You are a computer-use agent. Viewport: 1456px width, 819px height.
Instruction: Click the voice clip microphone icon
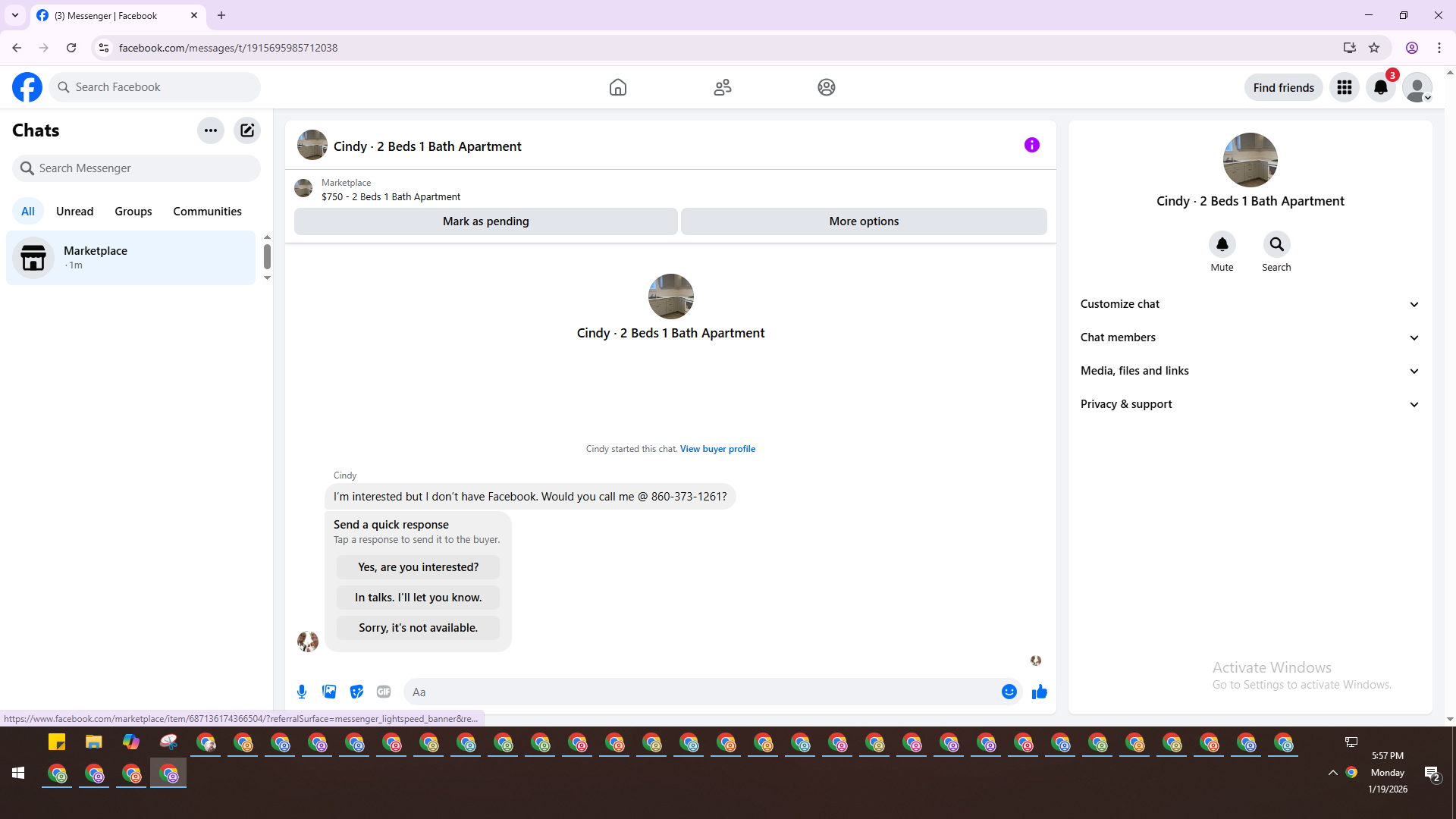click(302, 692)
